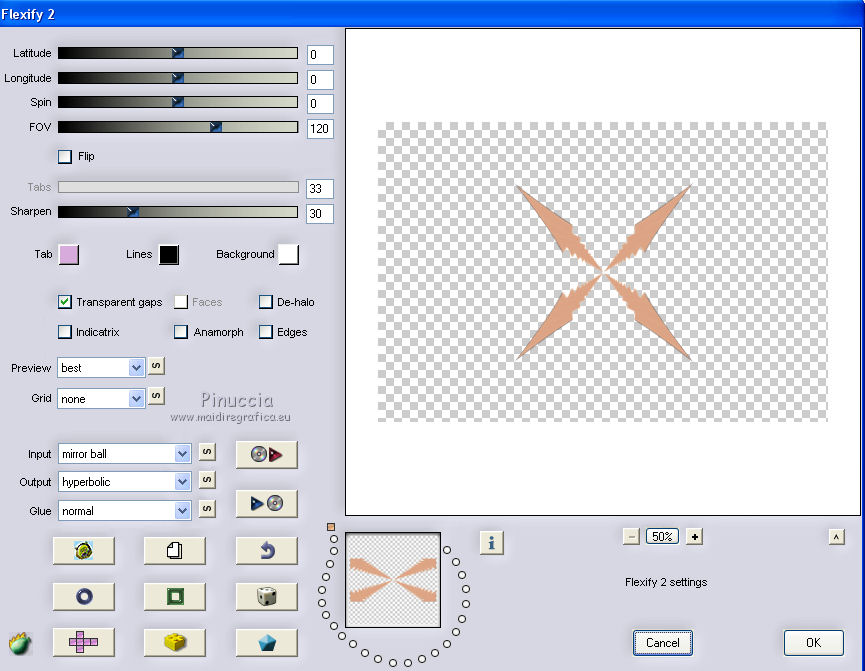Click the S button beside Glue
This screenshot has width=865, height=671.
[x=207, y=509]
